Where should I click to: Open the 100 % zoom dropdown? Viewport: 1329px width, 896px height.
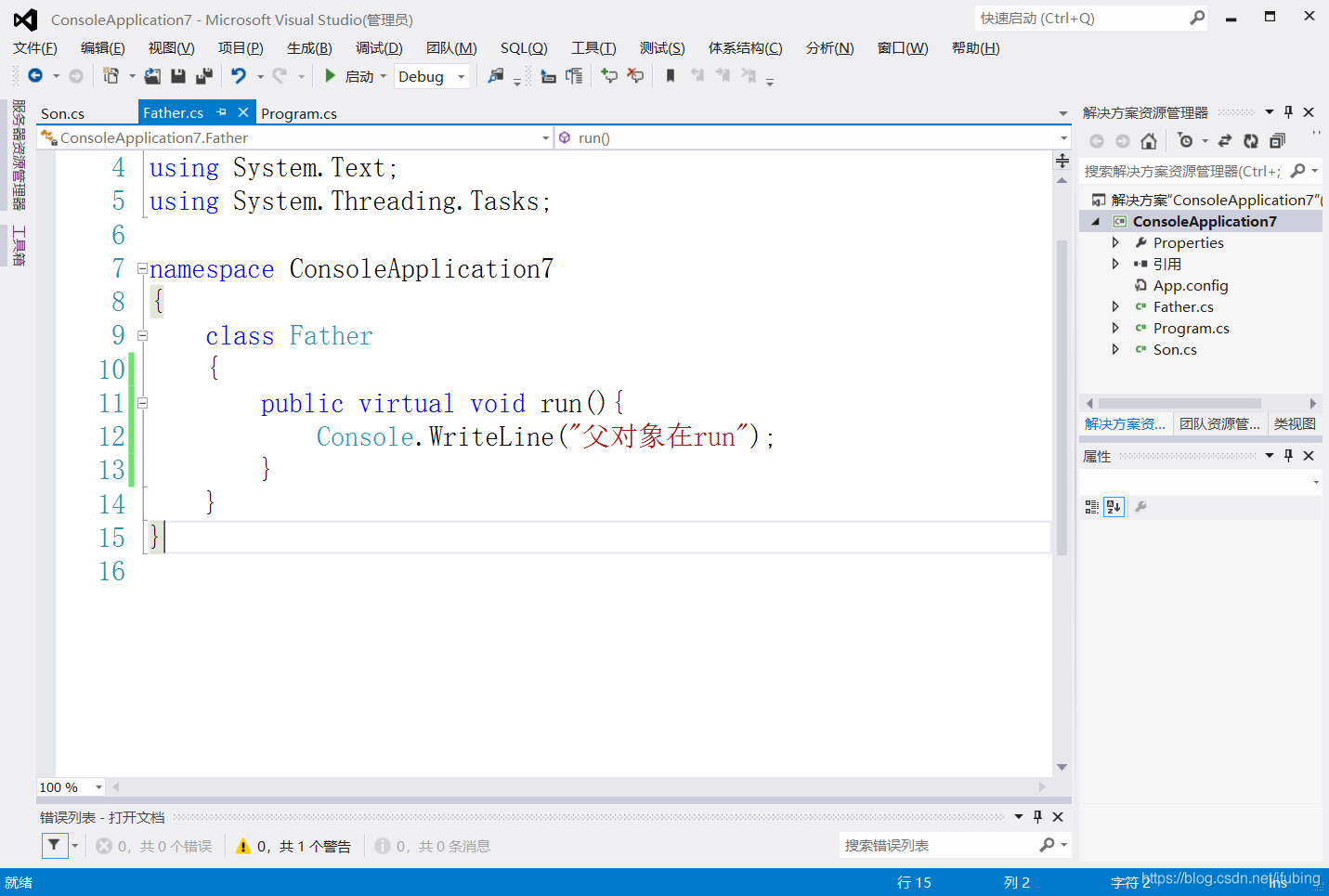(98, 787)
